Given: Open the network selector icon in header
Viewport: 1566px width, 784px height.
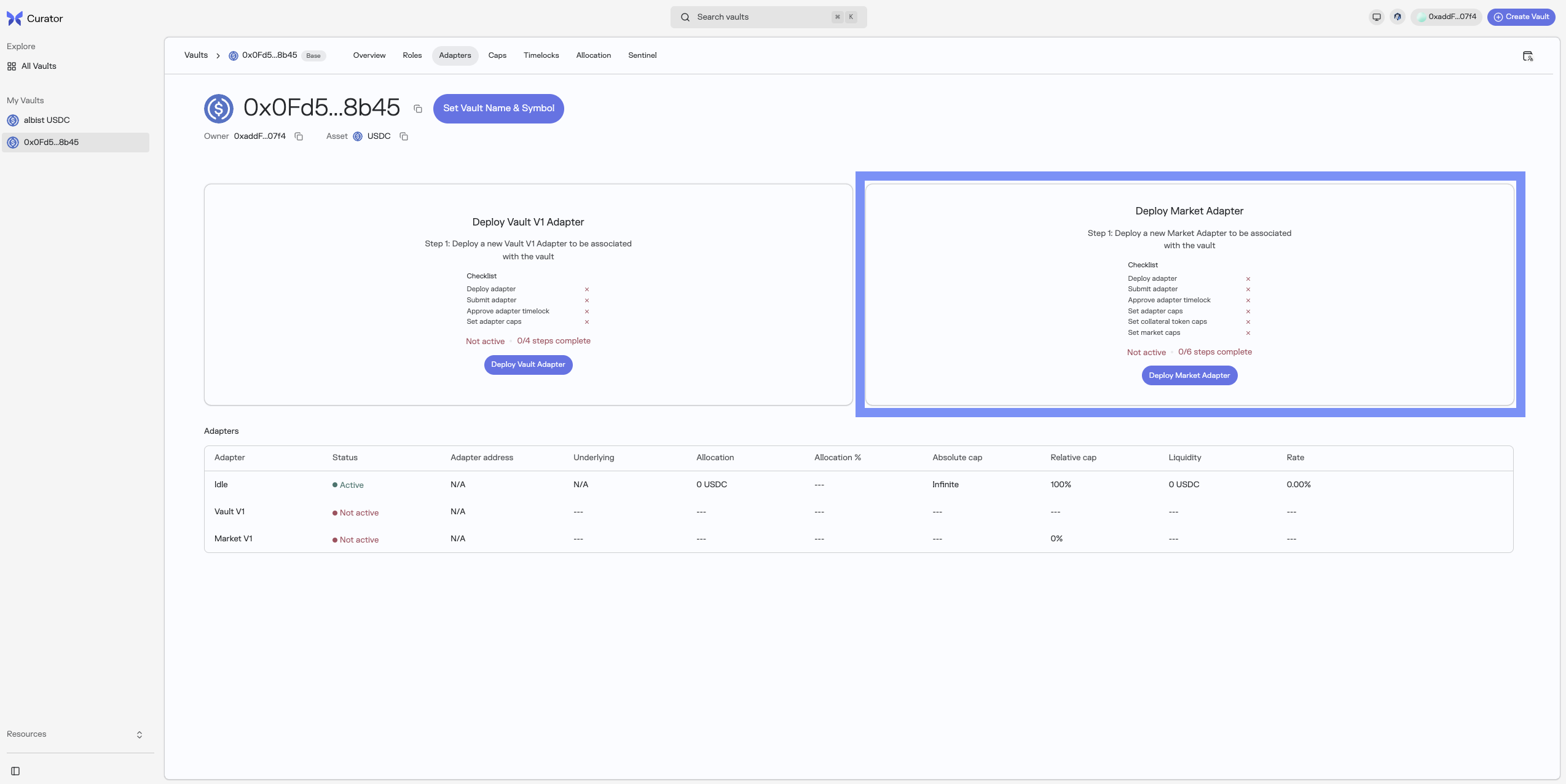Looking at the screenshot, I should pos(1397,17).
